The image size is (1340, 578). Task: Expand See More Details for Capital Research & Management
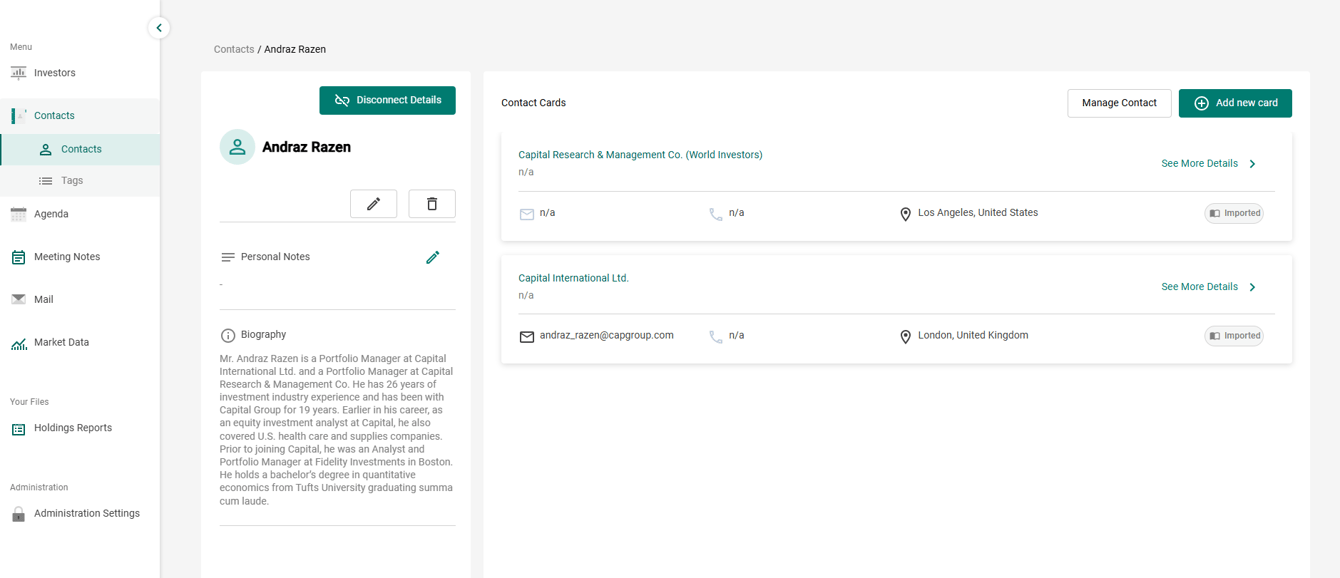pyautogui.click(x=1209, y=163)
